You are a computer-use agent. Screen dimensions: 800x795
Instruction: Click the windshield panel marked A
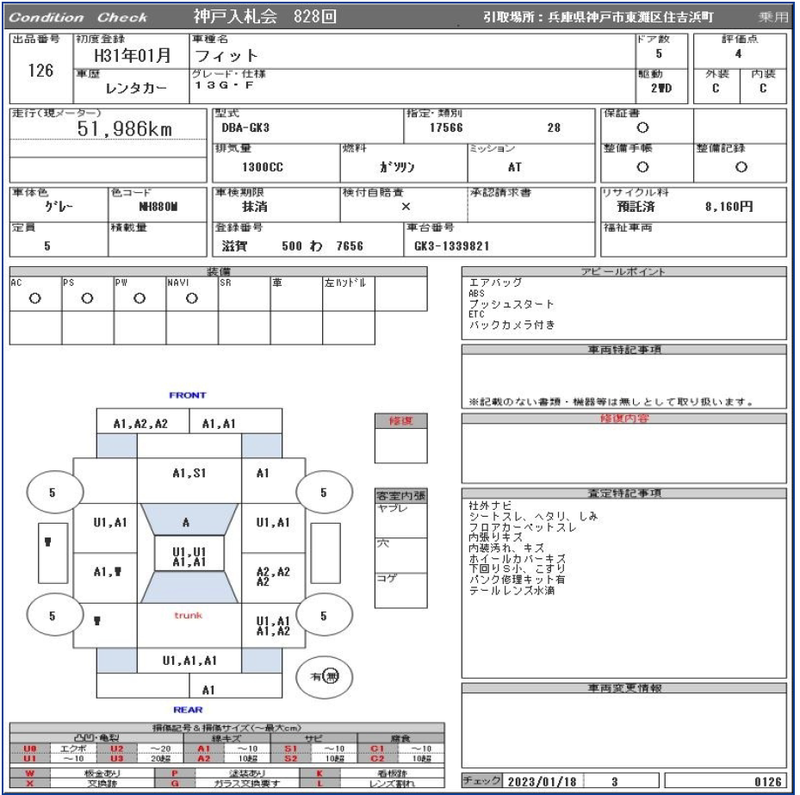pos(189,519)
